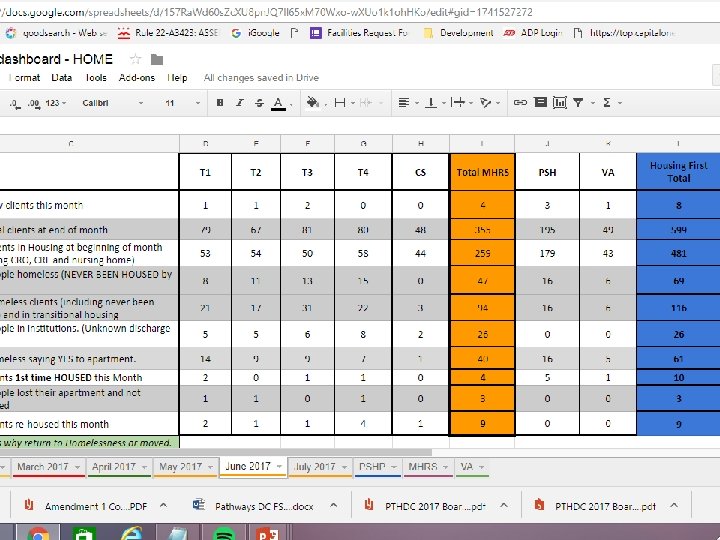720x540 pixels.
Task: Open Chrome from the taskbar
Action: point(38,534)
